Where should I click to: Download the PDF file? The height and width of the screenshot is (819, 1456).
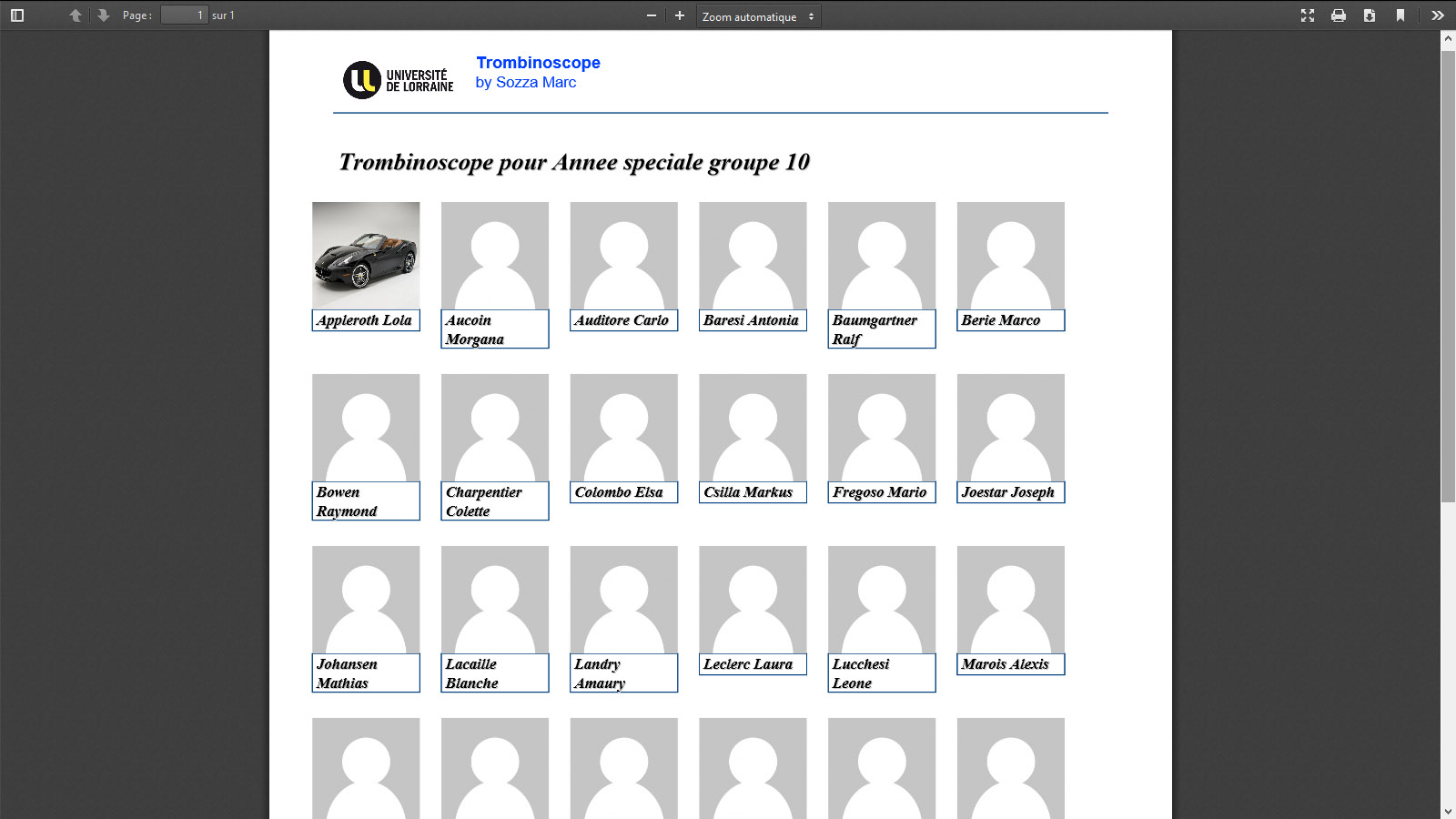click(x=1370, y=15)
